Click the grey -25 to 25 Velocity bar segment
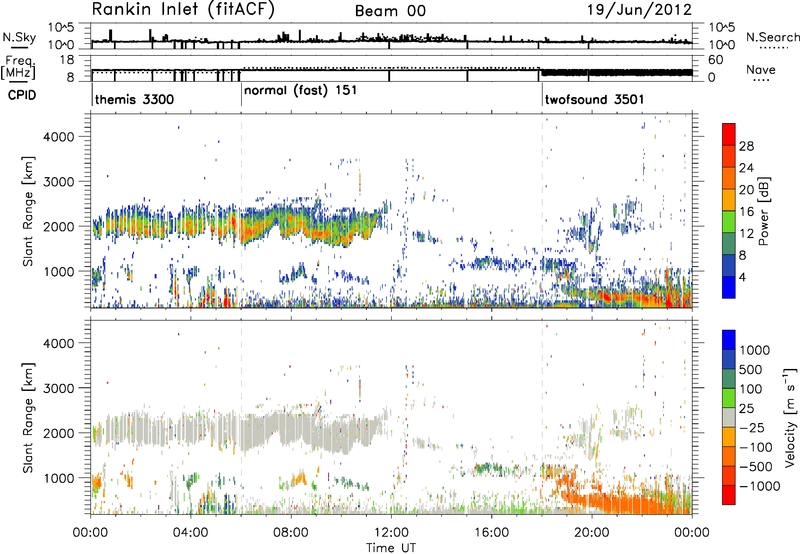The width and height of the screenshot is (800, 554). [729, 417]
